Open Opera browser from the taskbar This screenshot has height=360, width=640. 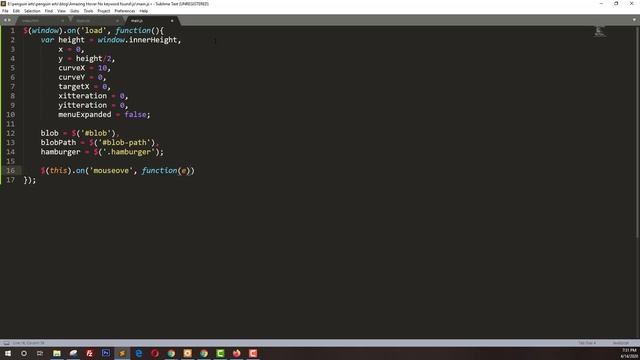[155, 353]
